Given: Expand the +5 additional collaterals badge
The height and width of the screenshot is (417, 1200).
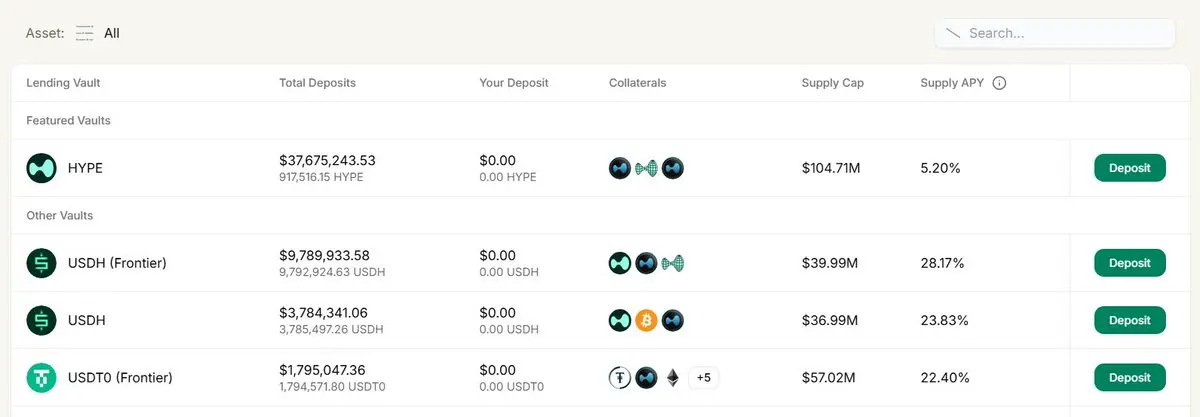Looking at the screenshot, I should click(x=703, y=378).
